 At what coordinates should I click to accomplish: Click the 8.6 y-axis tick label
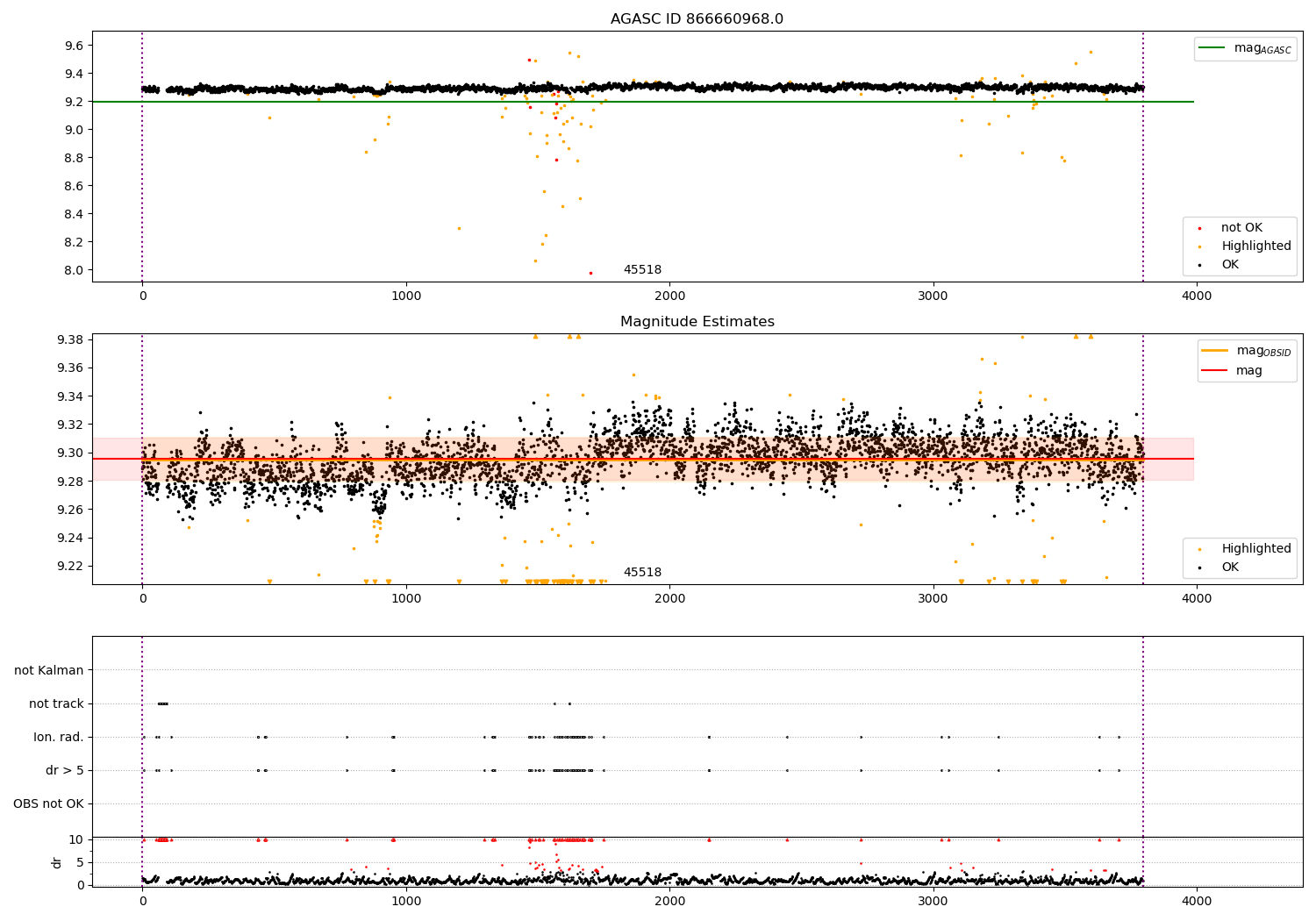75,186
